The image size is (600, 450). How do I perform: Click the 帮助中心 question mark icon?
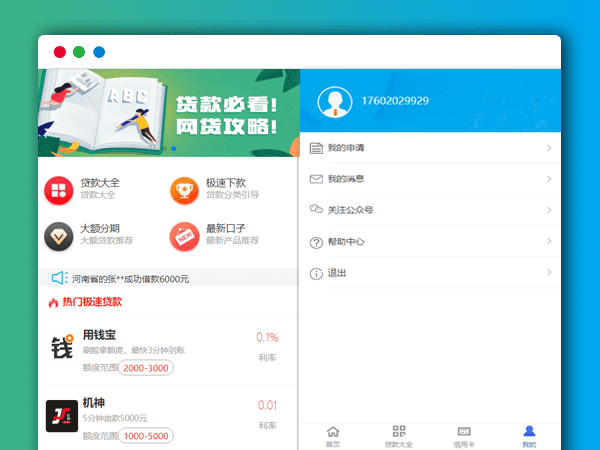pyautogui.click(x=316, y=243)
